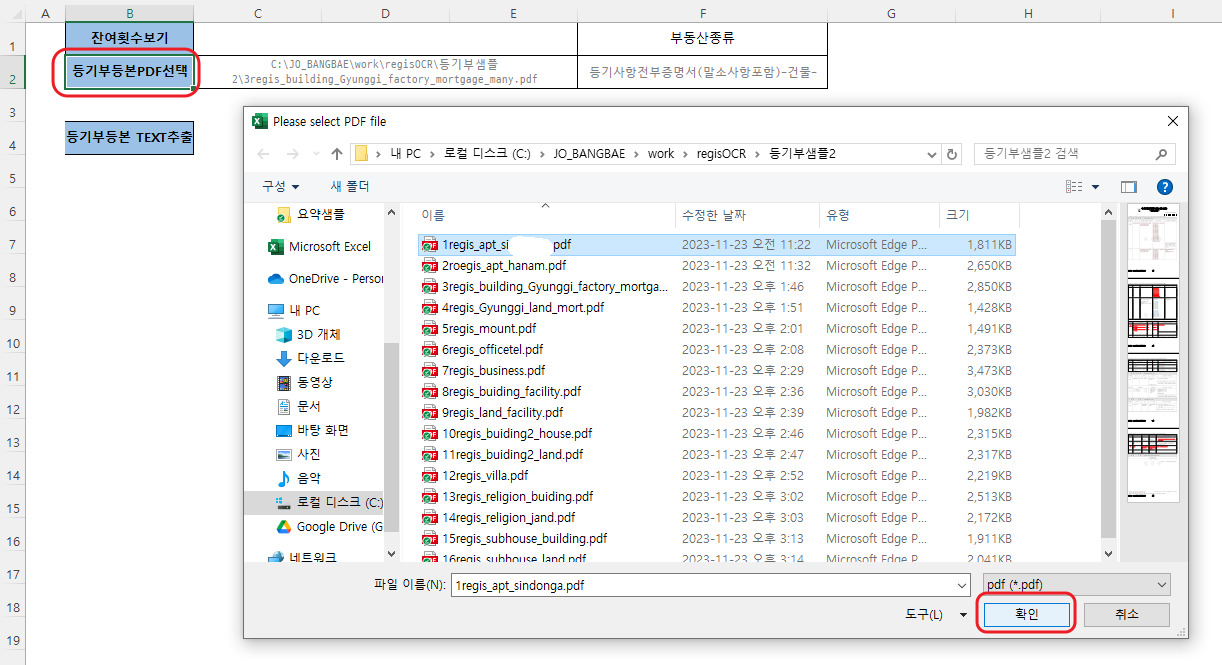Image resolution: width=1222 pixels, height=665 pixels.
Task: Navigate up one folder level
Action: (x=337, y=154)
